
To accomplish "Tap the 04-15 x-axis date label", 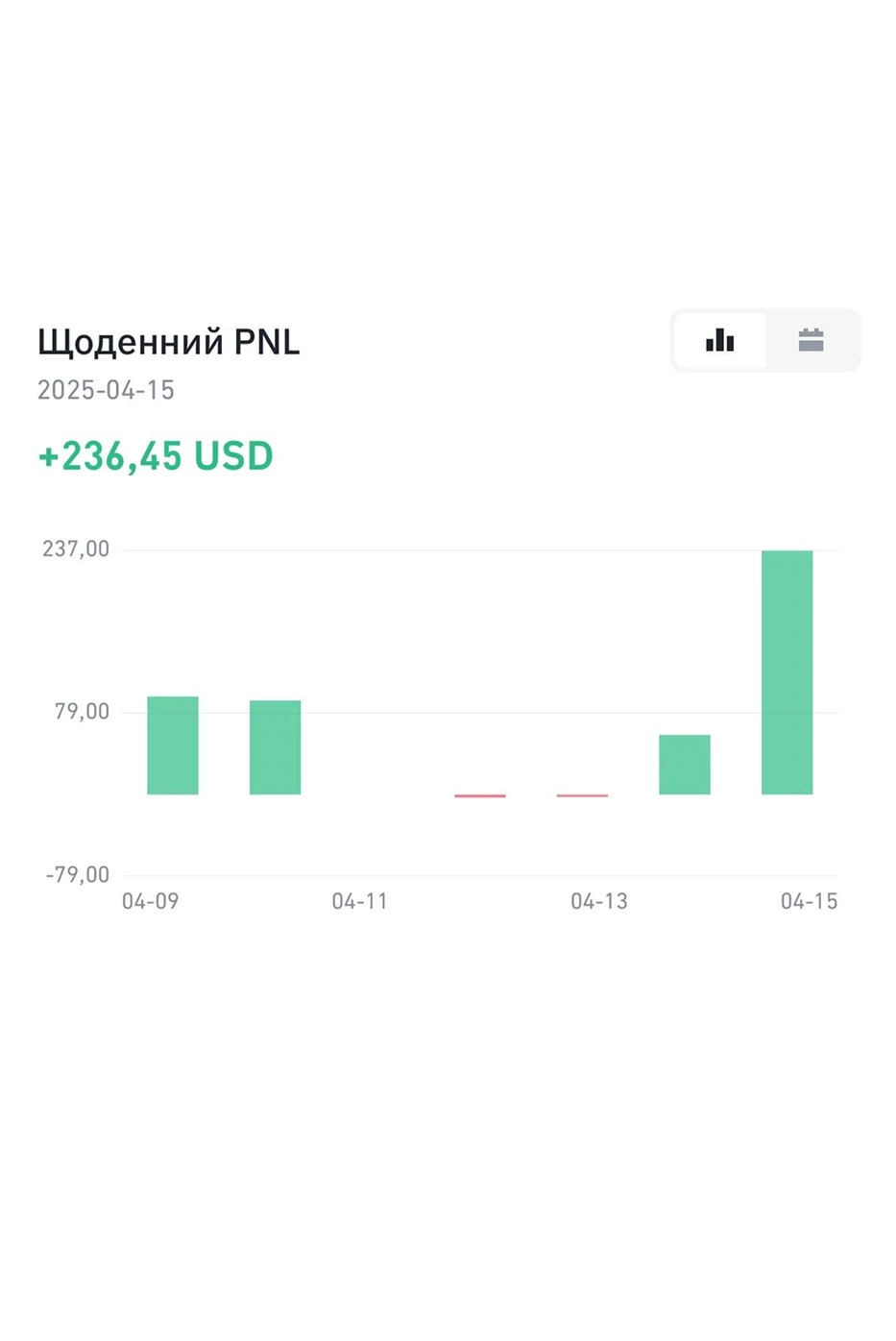I will (x=809, y=901).
